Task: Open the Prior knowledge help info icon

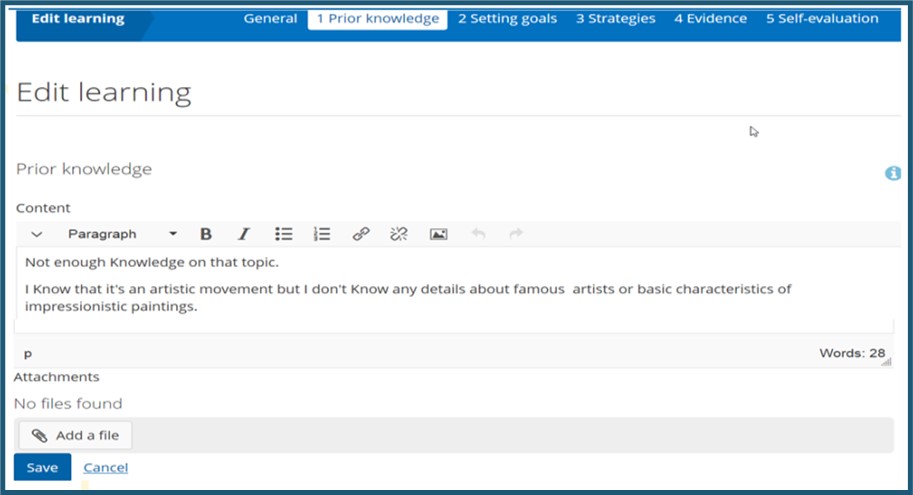Action: click(x=893, y=173)
